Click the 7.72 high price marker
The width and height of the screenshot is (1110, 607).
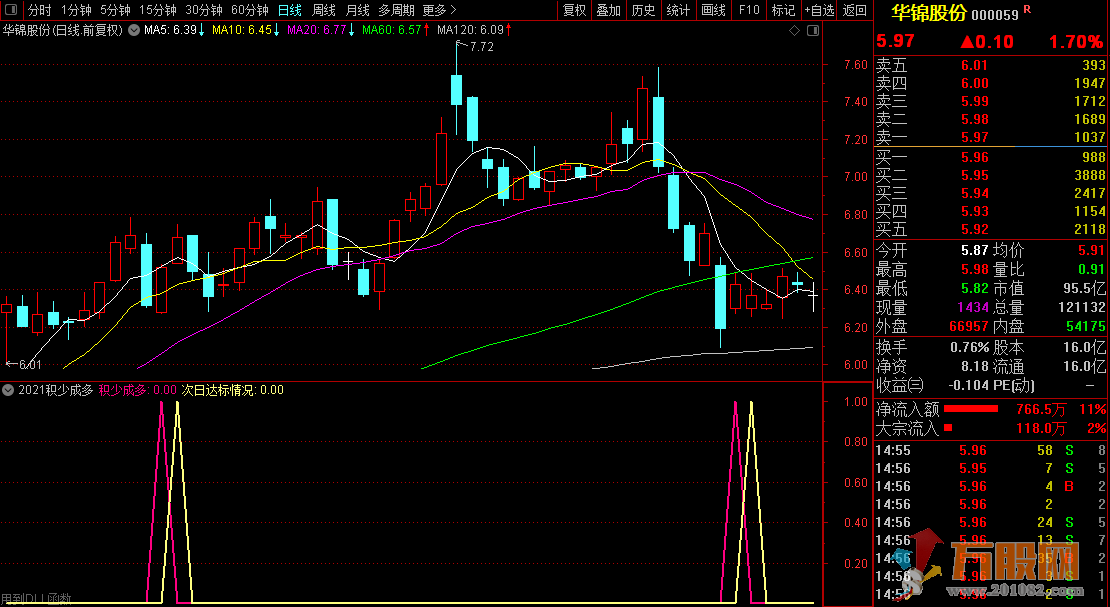[x=481, y=47]
